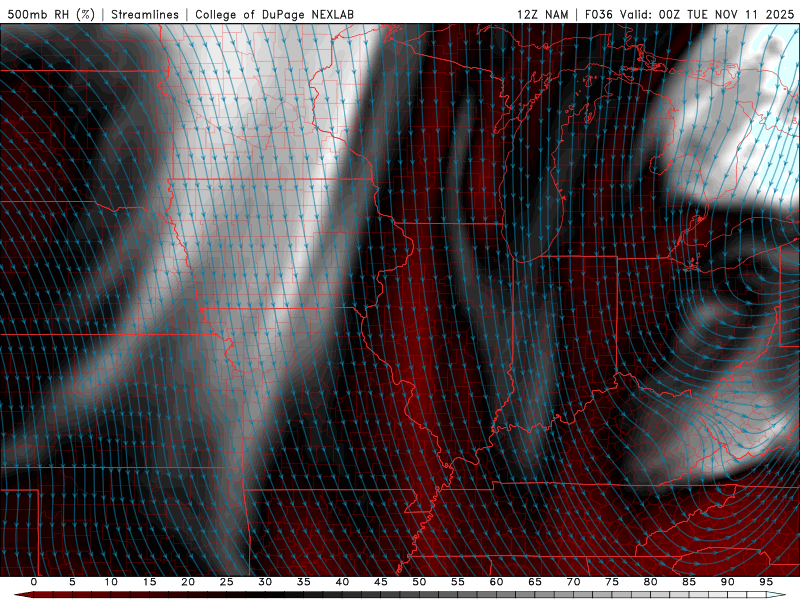Click the '50' value on the color scale
Screen dimensions: 800x600
[419, 582]
